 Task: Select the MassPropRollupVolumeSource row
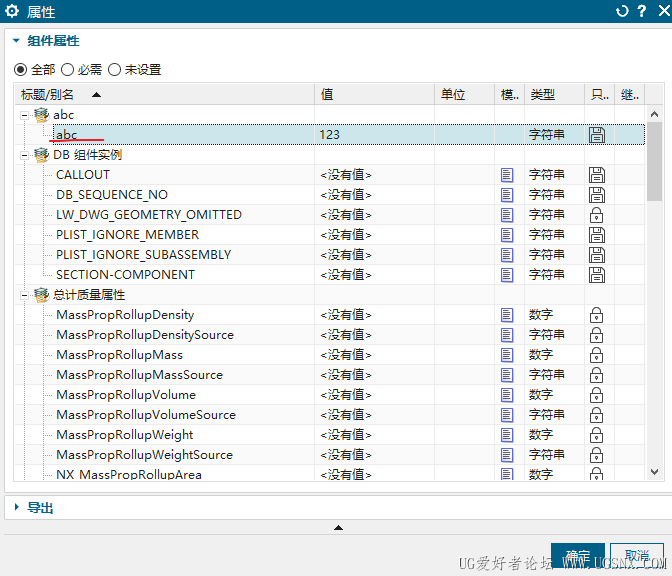[330, 415]
